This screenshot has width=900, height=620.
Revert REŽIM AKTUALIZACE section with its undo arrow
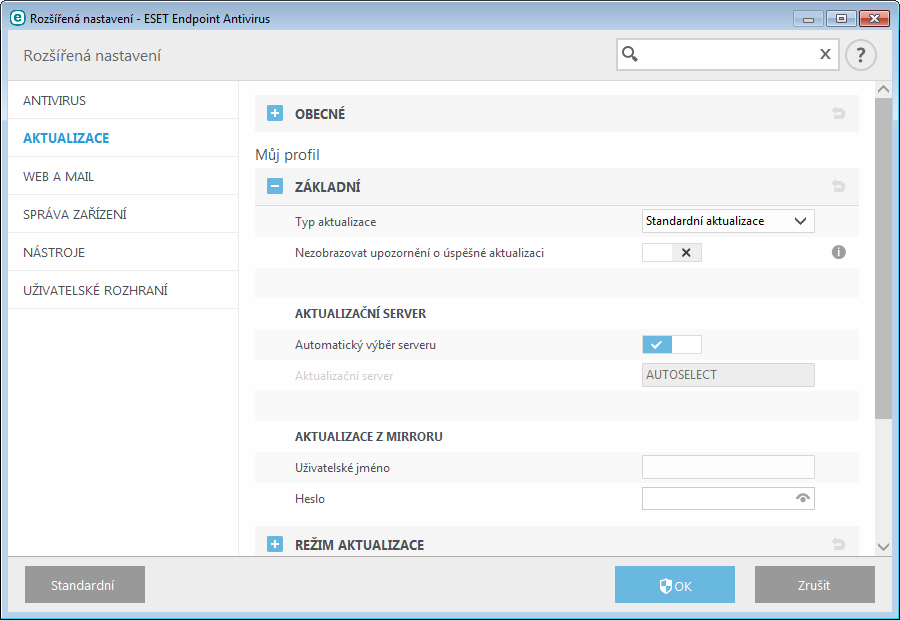(839, 544)
